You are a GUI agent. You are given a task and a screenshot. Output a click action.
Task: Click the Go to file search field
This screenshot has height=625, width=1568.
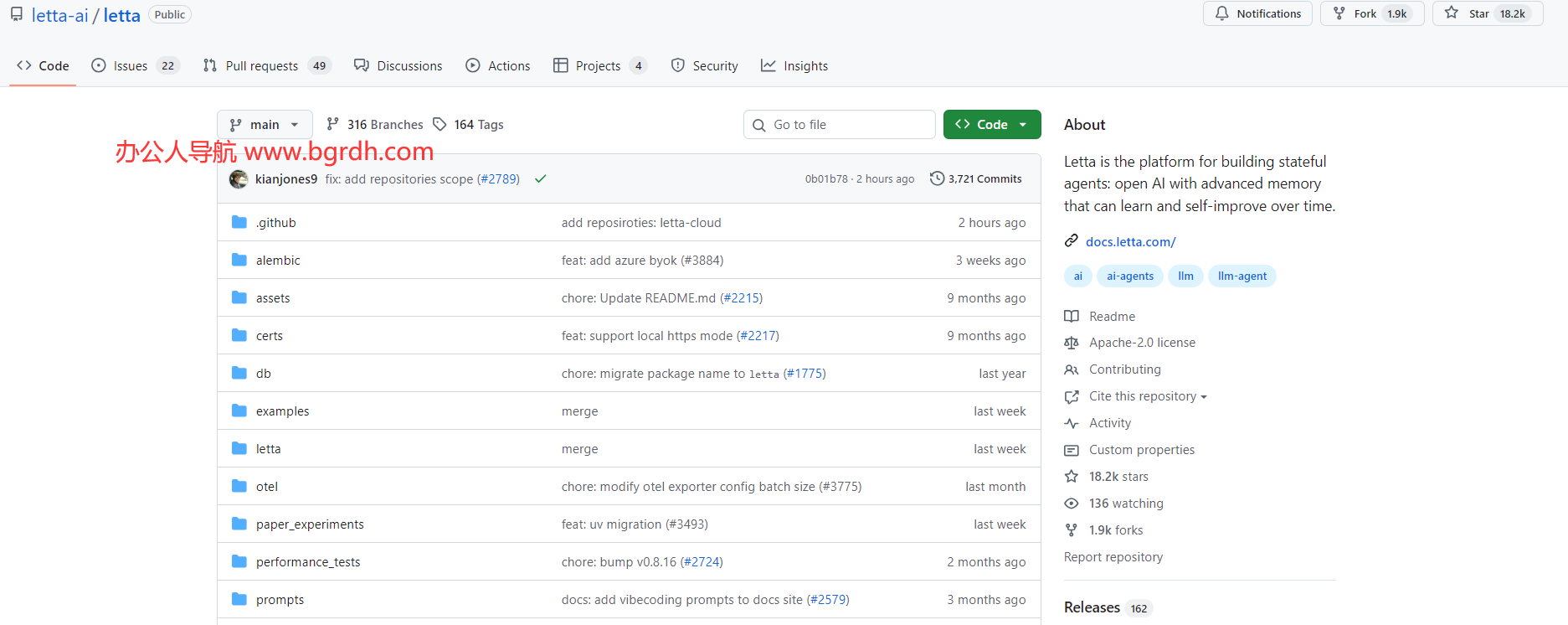839,124
